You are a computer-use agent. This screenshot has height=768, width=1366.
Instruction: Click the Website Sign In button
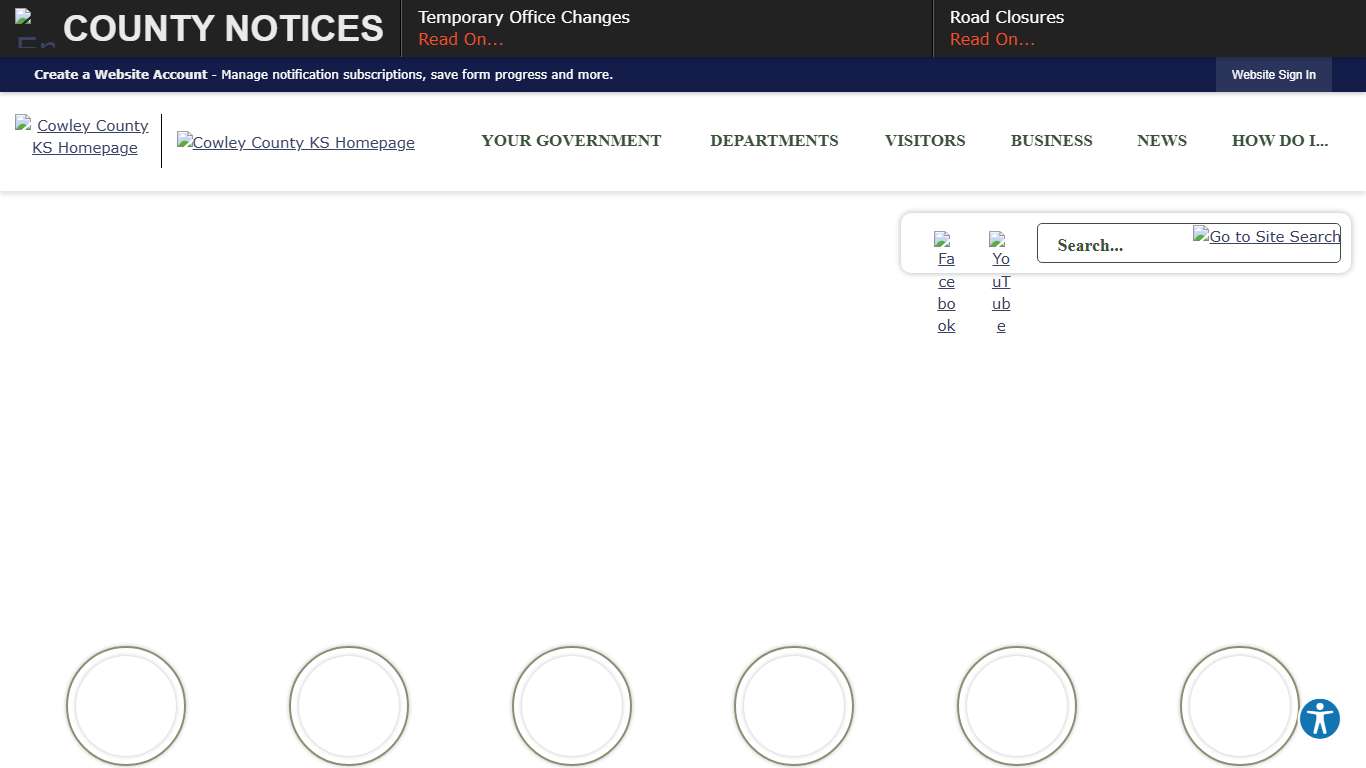coord(1273,74)
